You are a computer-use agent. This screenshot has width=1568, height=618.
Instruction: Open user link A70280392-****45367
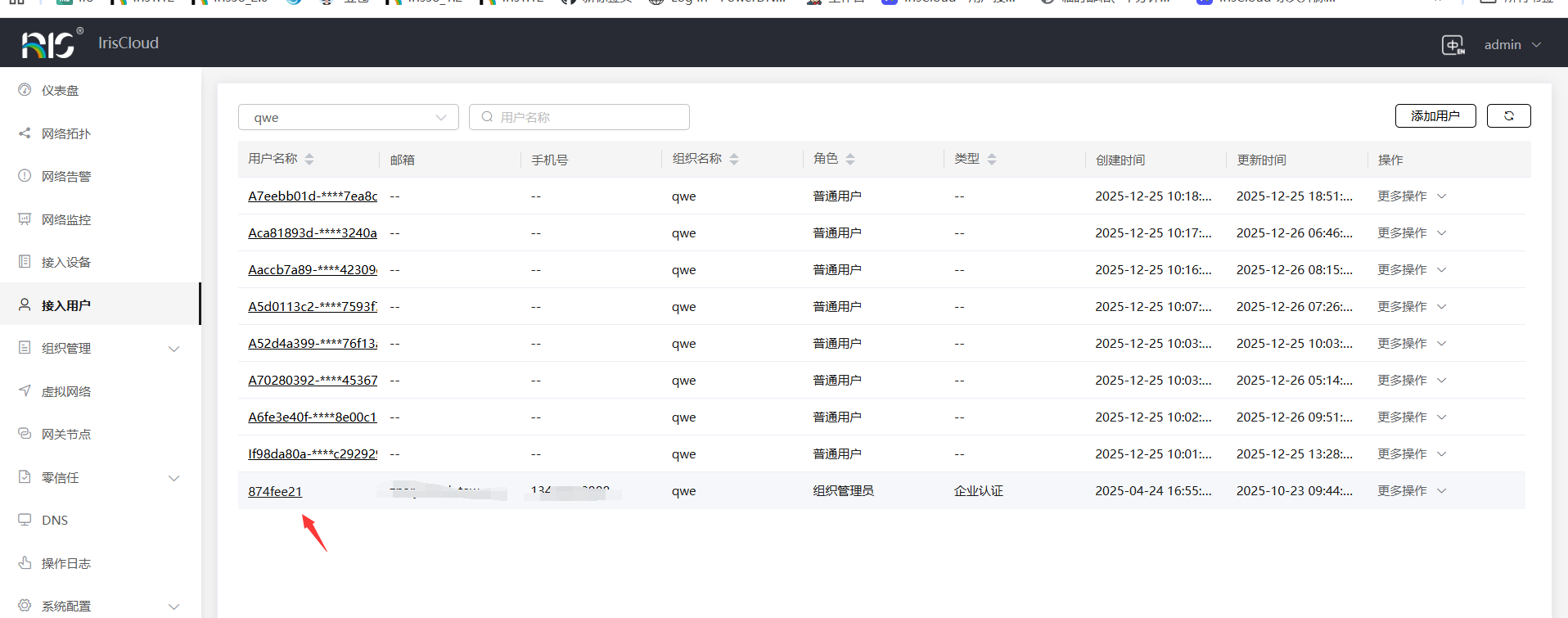pos(313,381)
